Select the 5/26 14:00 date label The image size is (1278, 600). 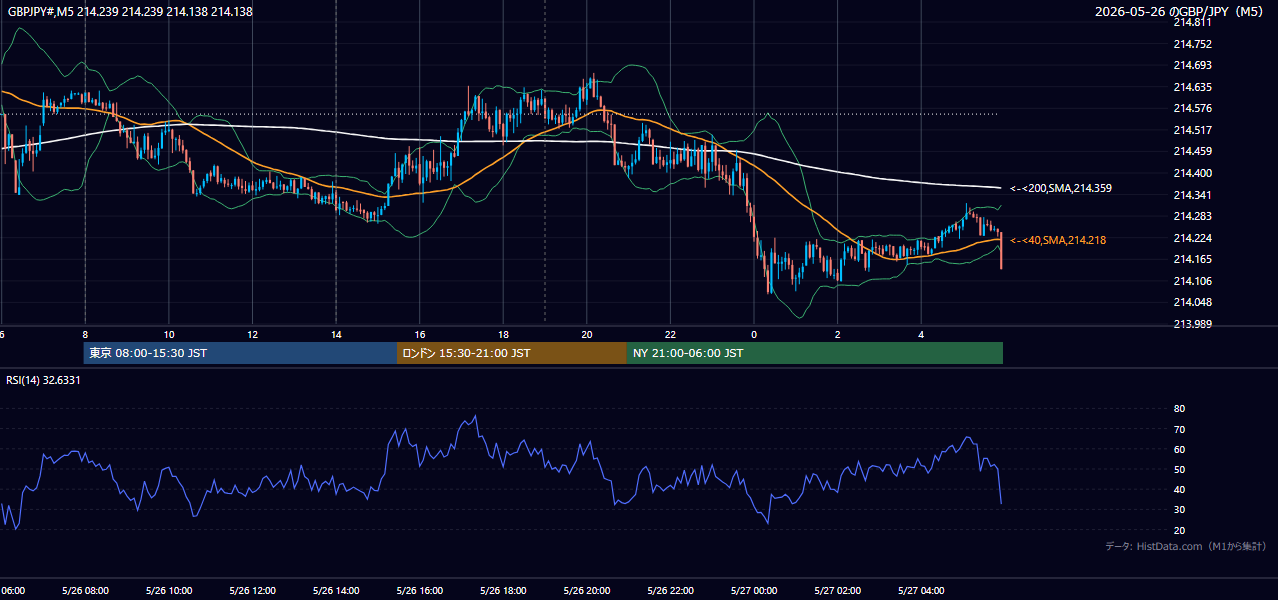point(336,591)
